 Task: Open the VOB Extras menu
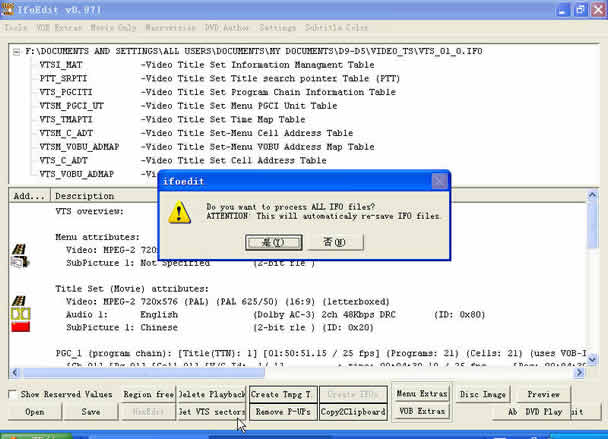click(x=59, y=28)
